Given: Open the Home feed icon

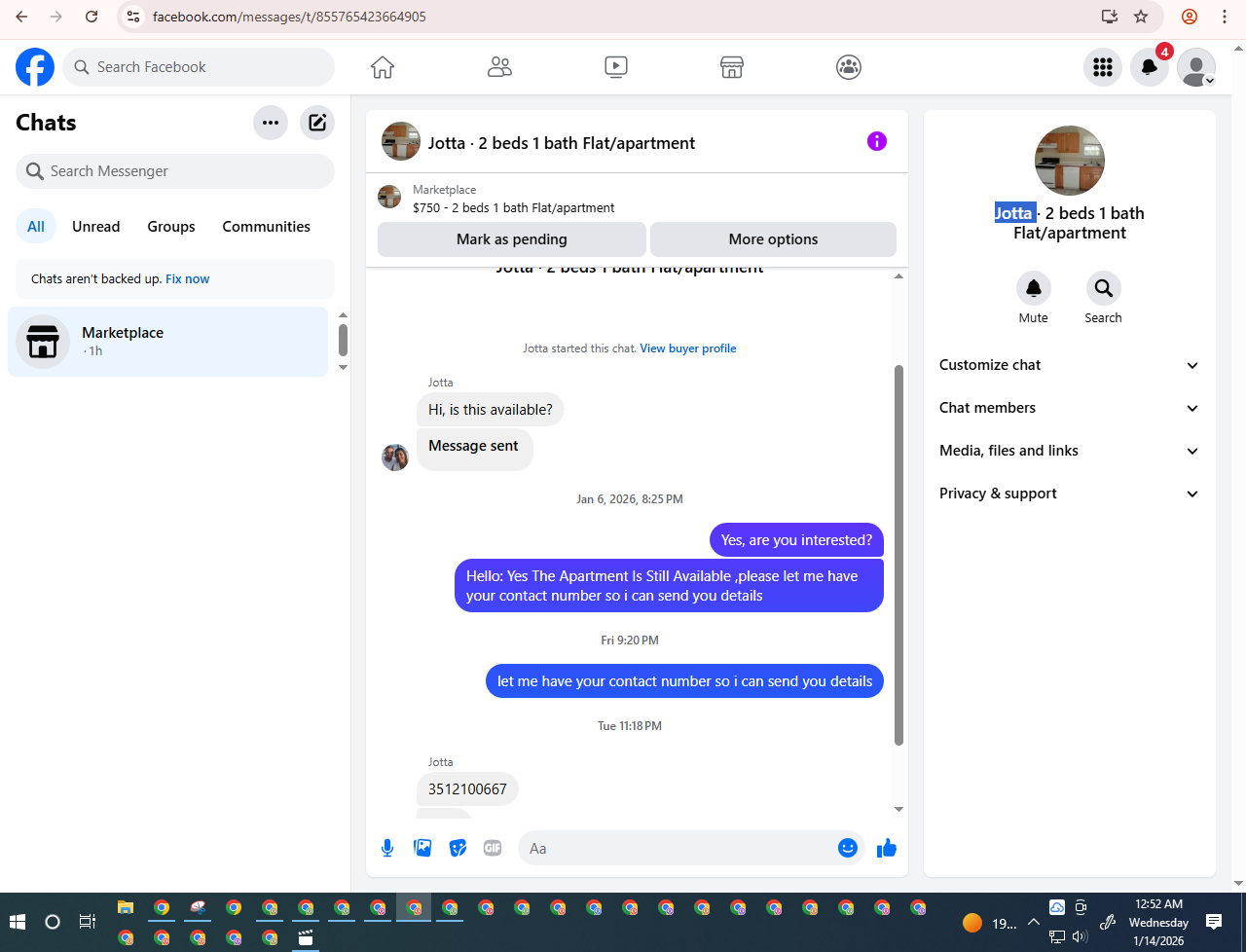Looking at the screenshot, I should click(383, 67).
